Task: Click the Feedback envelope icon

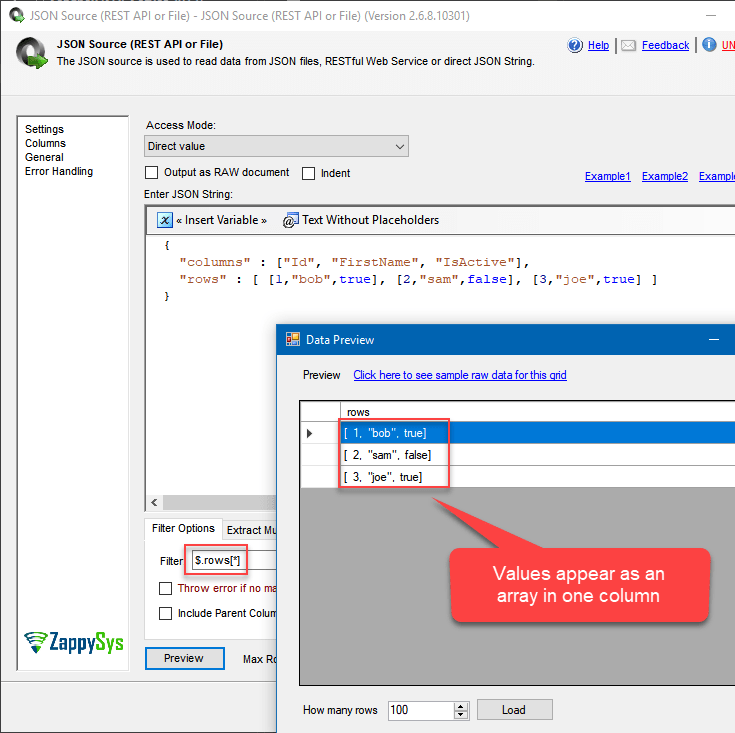Action: [628, 45]
